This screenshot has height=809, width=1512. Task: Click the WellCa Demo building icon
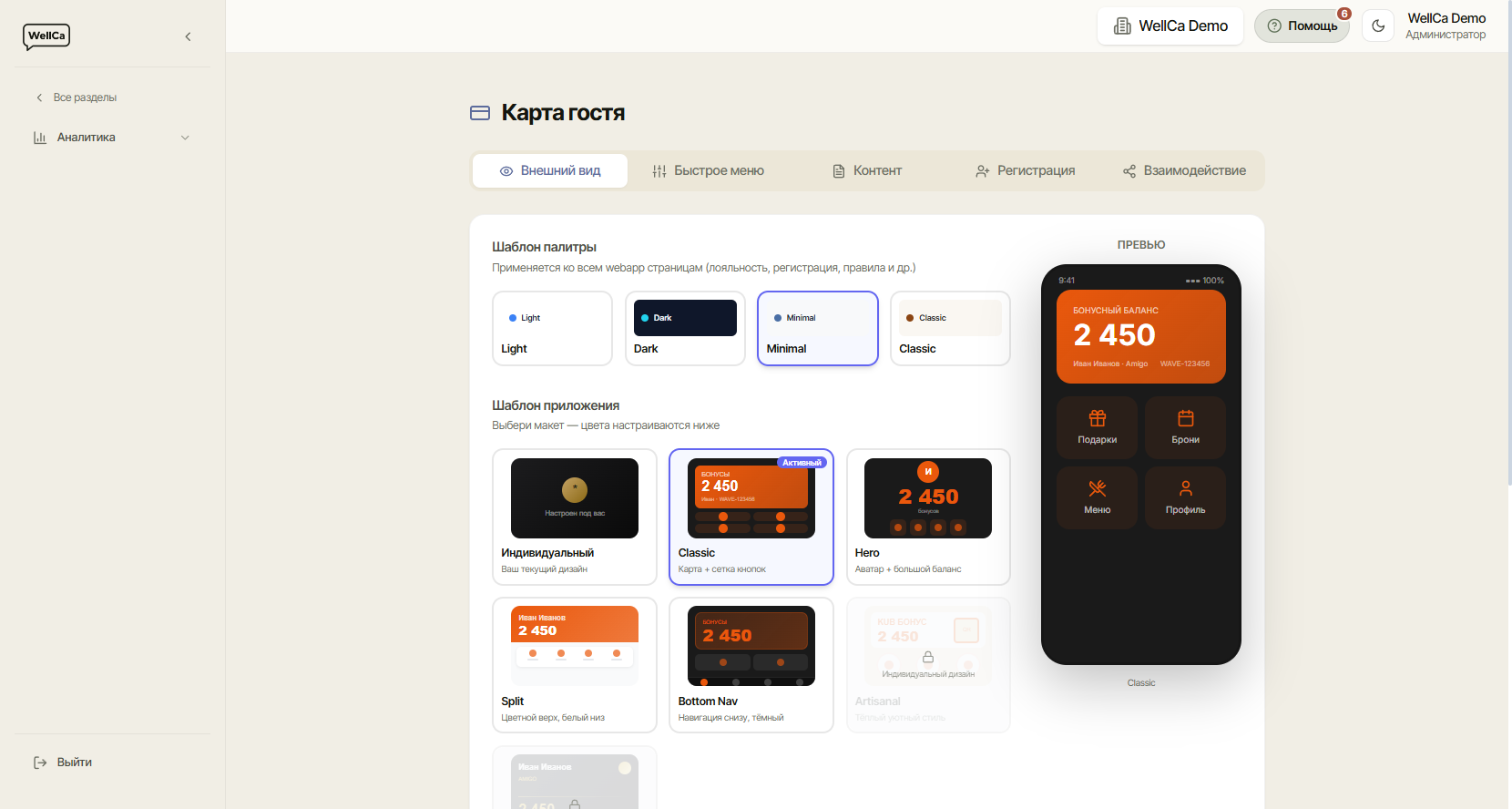coord(1123,26)
